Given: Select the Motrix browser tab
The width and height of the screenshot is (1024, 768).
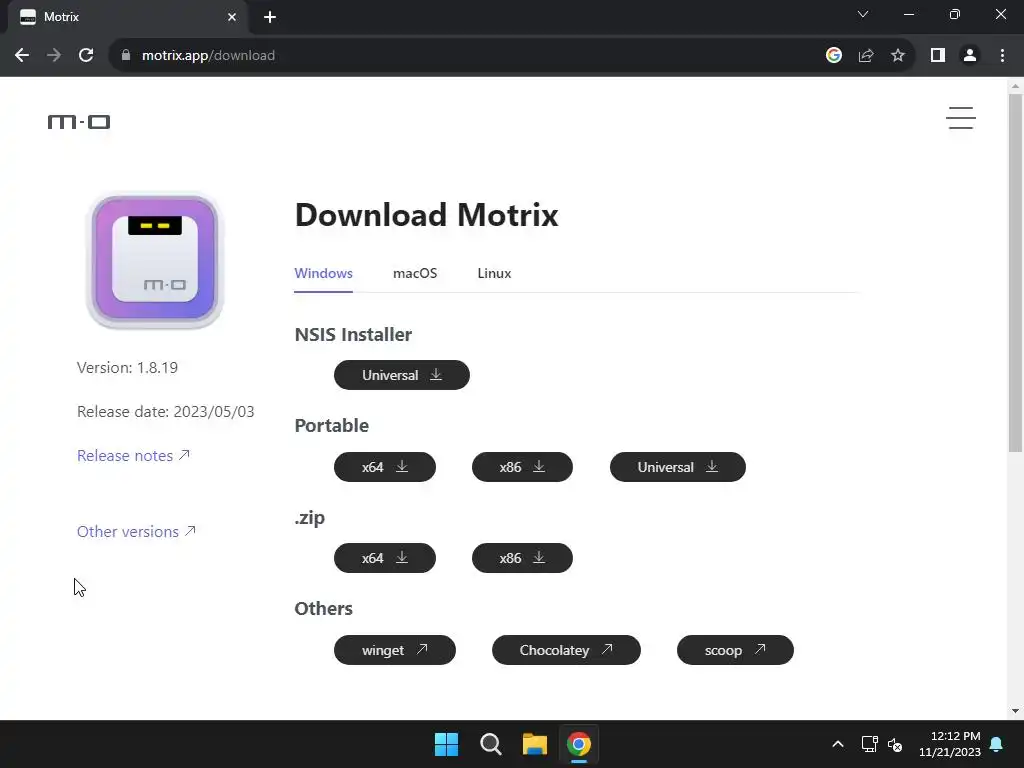Looking at the screenshot, I should (127, 17).
